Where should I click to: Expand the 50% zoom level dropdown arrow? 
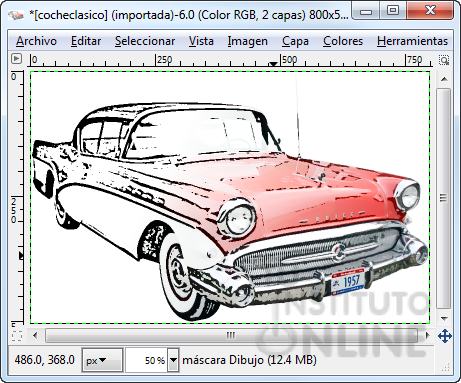pyautogui.click(x=173, y=360)
